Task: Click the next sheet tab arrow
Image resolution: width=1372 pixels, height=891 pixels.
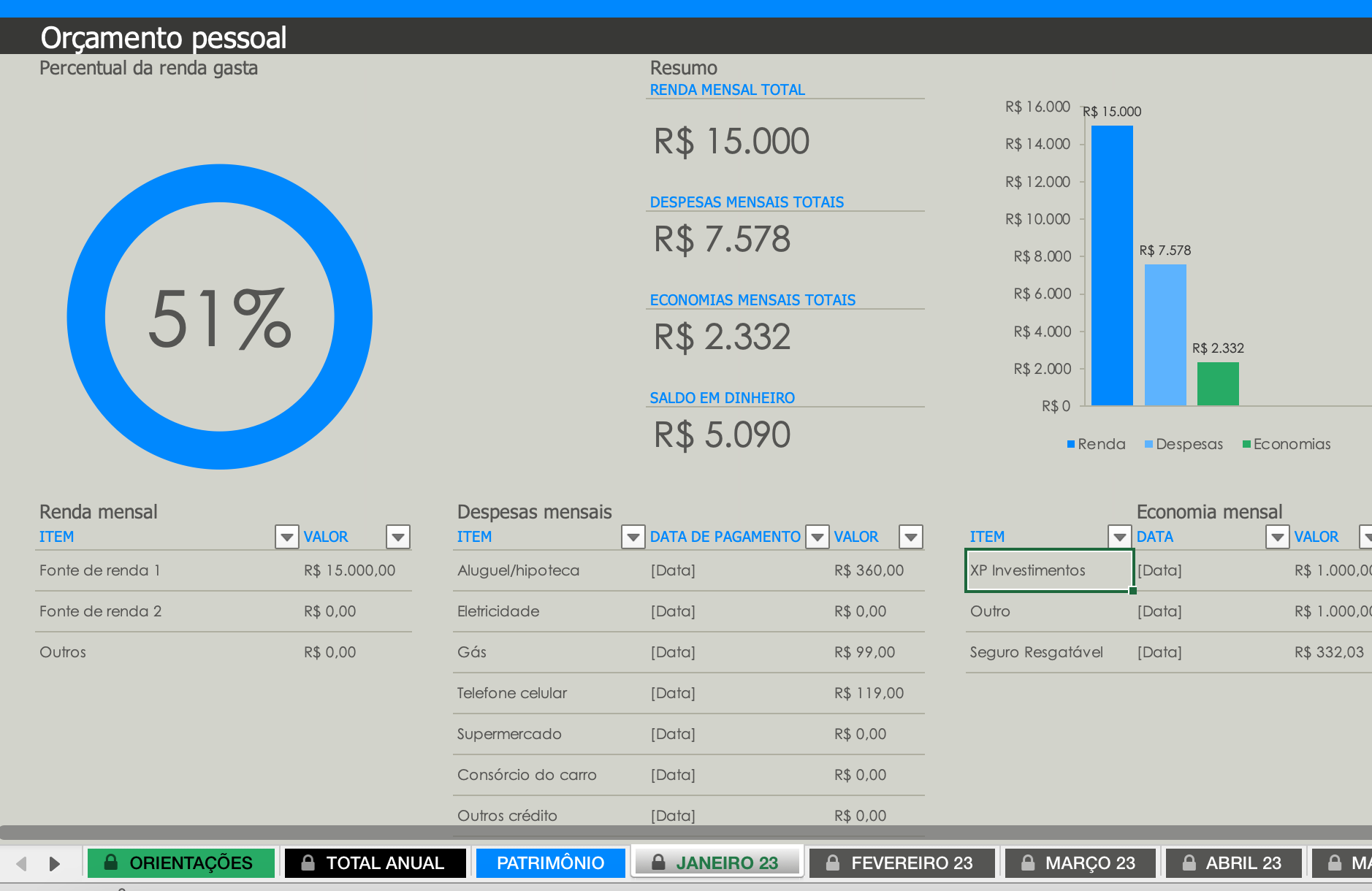Action: point(54,864)
